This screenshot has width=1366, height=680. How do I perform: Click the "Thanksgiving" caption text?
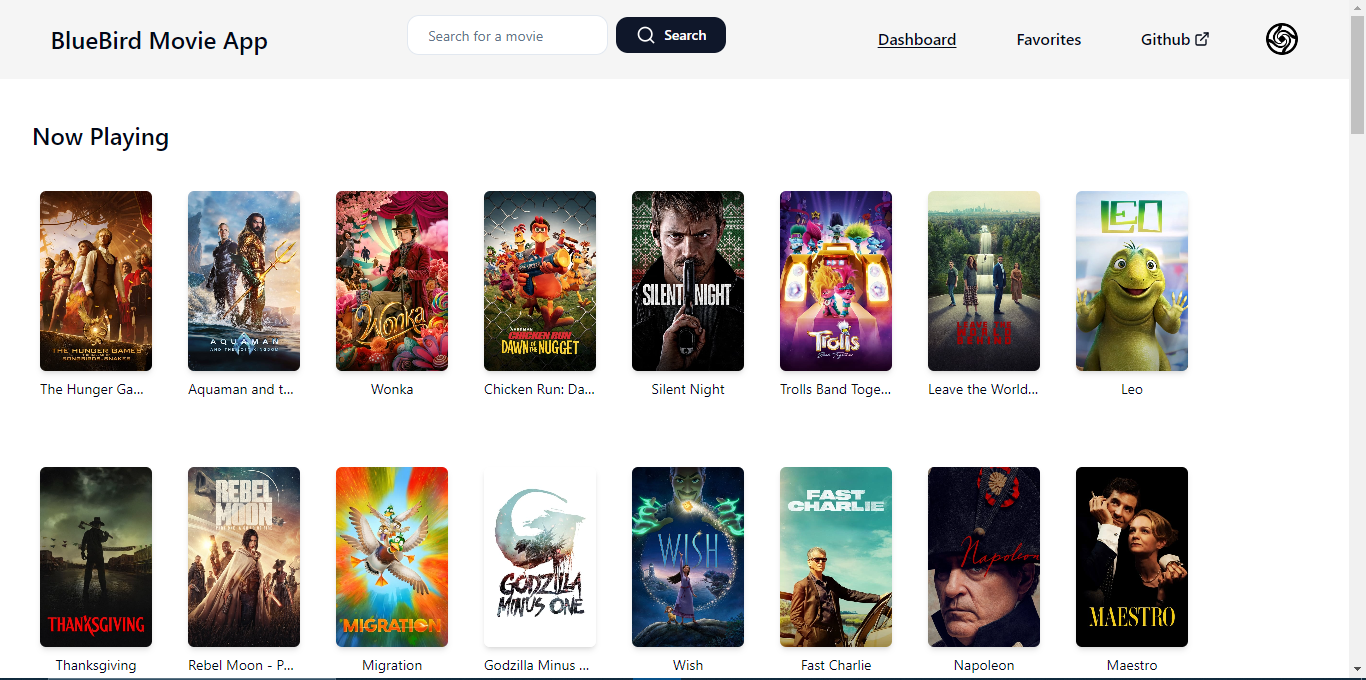(x=96, y=665)
